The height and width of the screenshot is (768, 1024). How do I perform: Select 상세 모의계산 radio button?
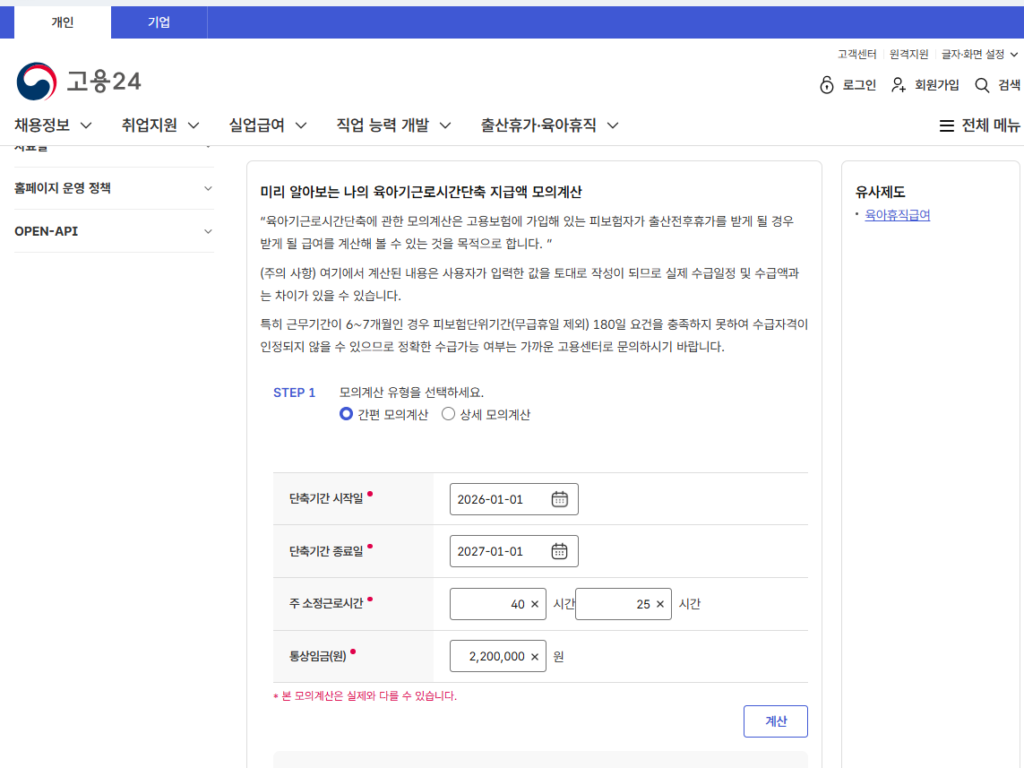[448, 414]
